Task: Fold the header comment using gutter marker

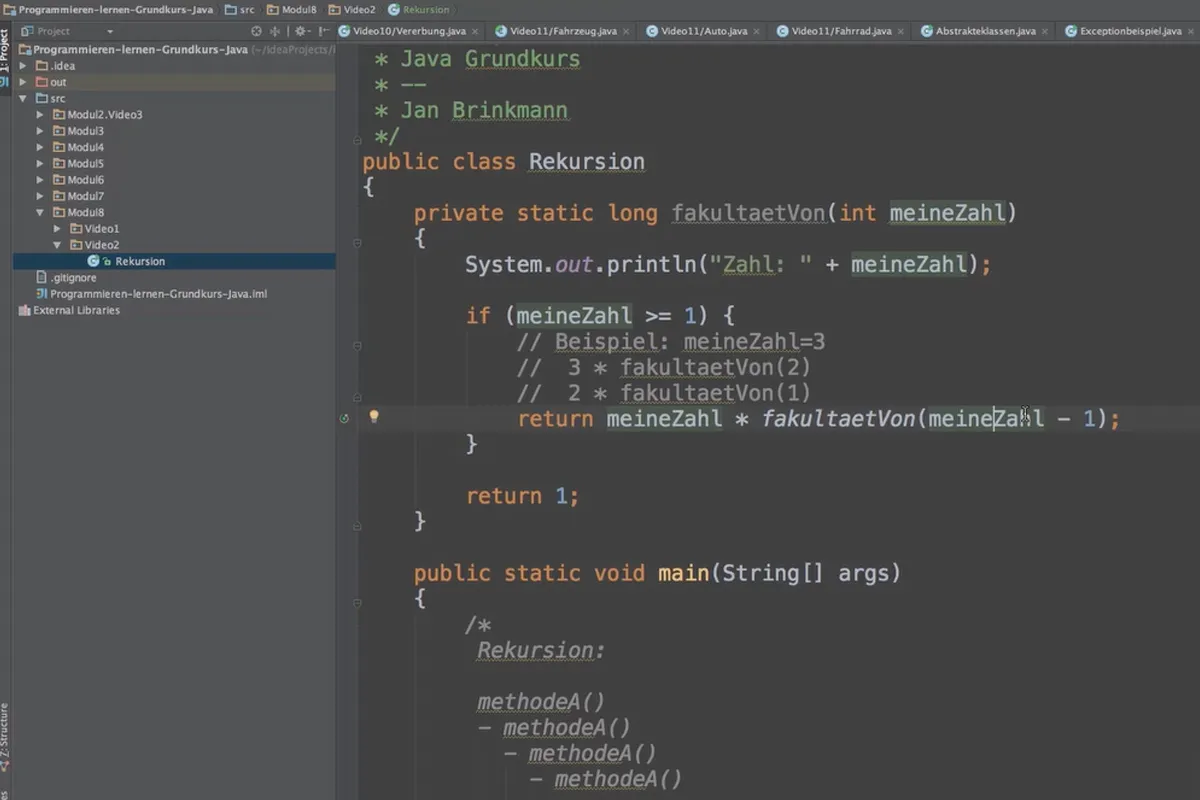Action: pos(357,139)
